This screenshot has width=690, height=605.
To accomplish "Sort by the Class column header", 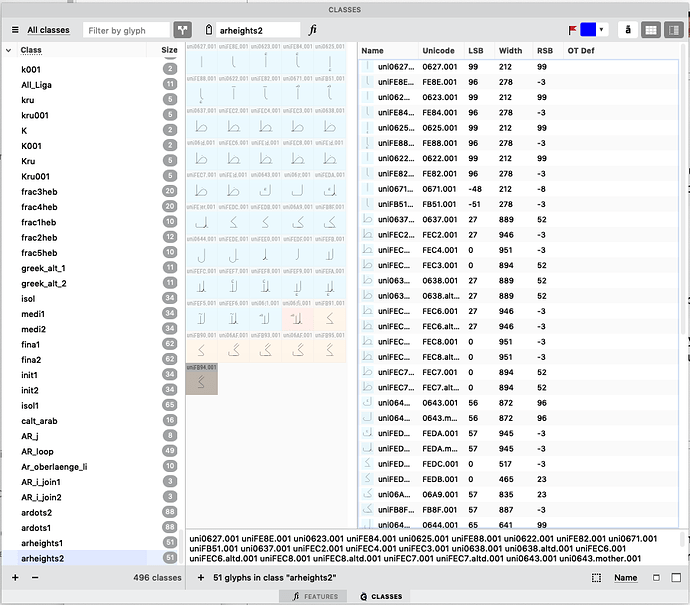I will pyautogui.click(x=31, y=50).
